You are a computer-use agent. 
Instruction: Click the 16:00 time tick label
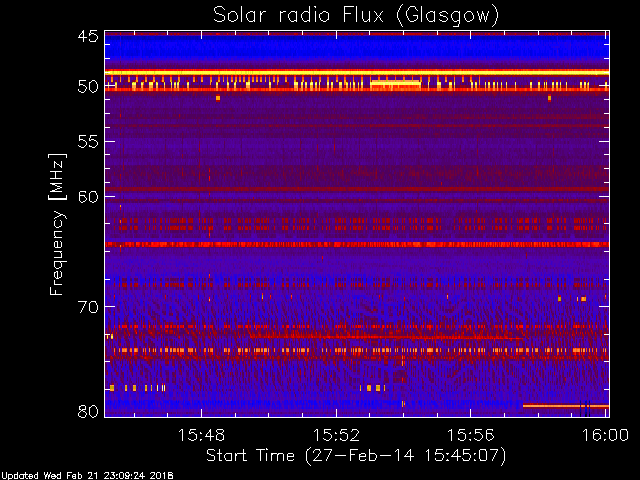click(605, 435)
